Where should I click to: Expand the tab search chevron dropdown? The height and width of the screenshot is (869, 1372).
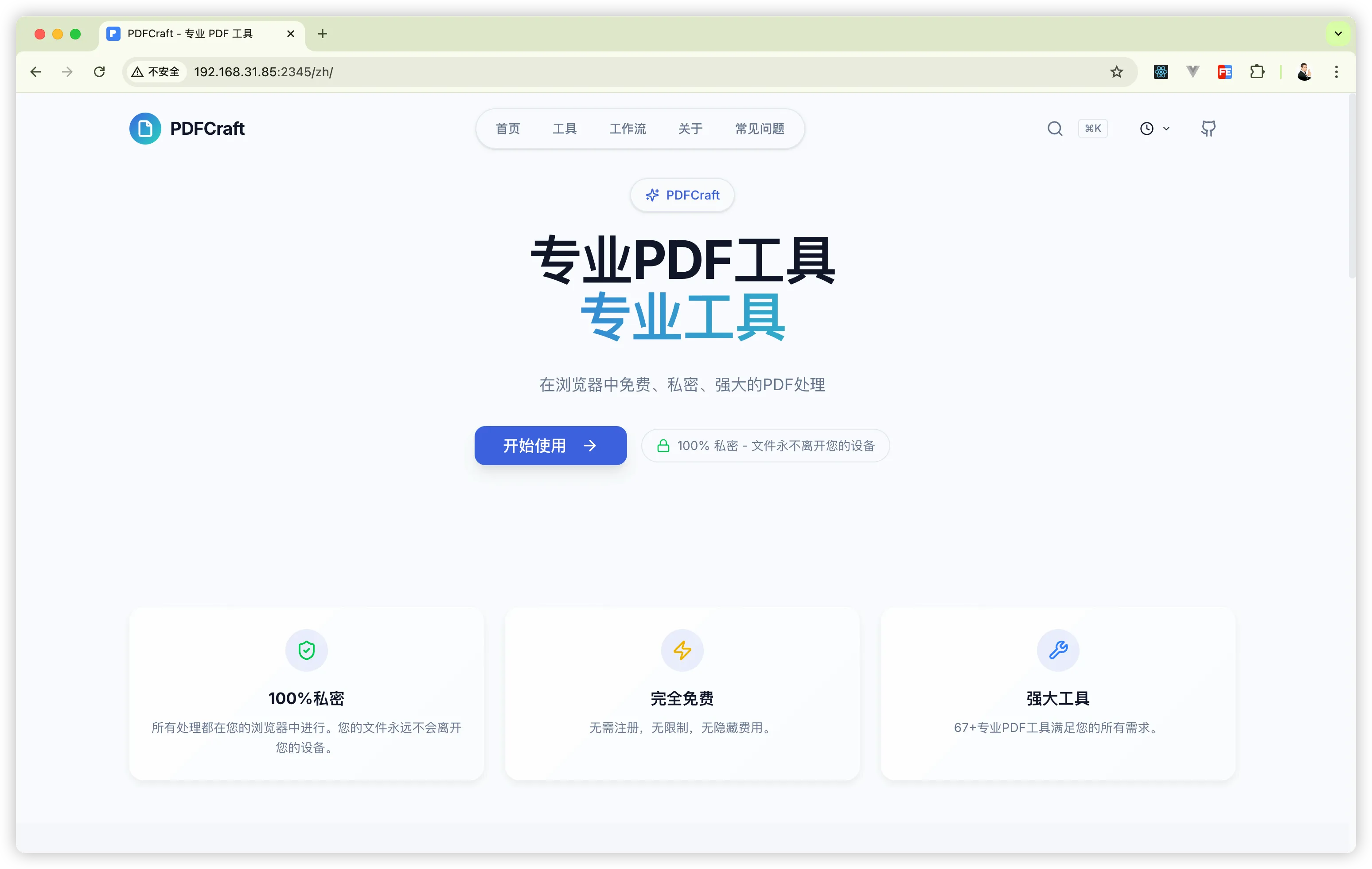[x=1338, y=34]
